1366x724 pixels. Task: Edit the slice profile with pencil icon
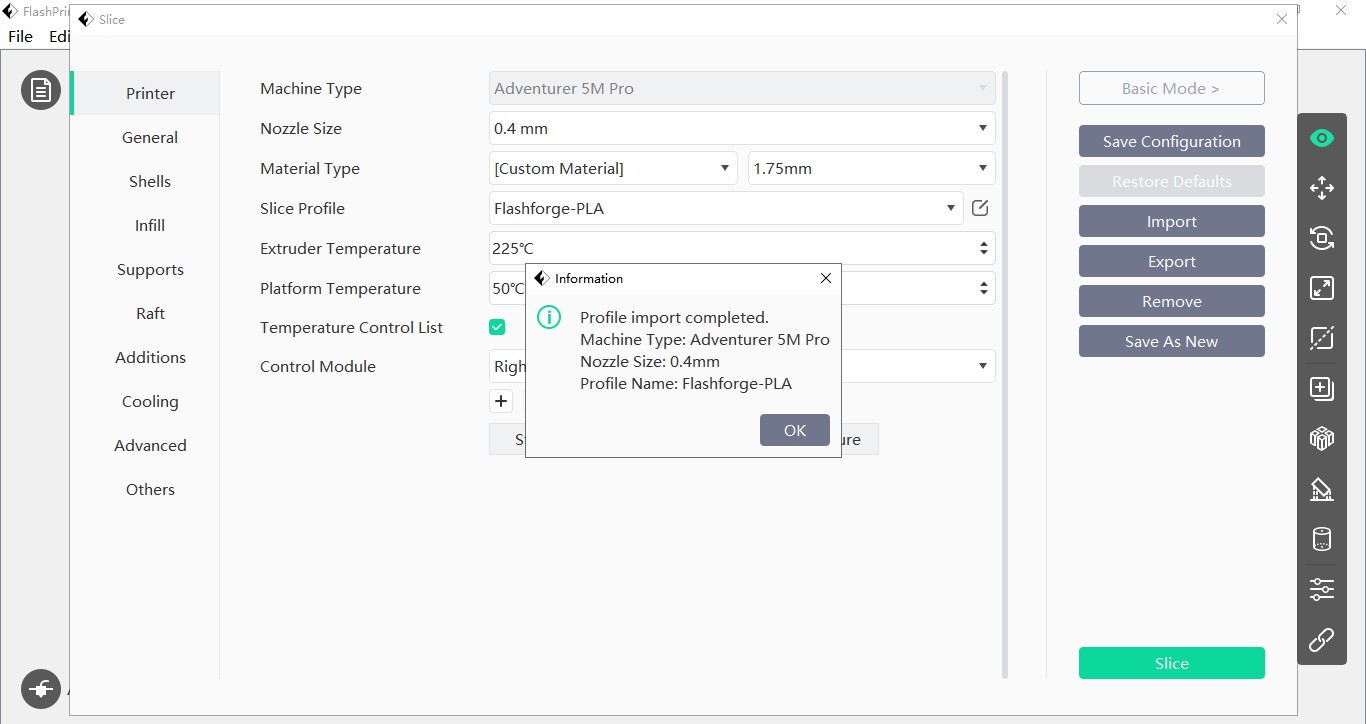point(980,208)
